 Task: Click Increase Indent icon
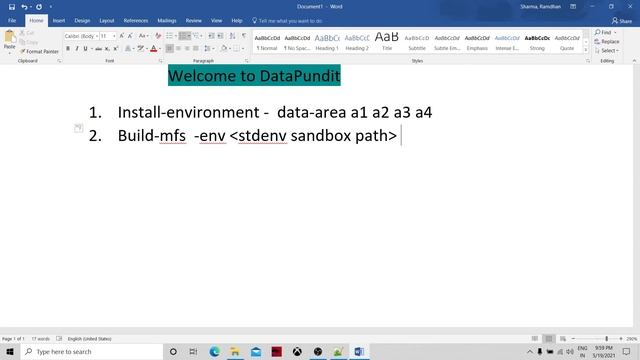coord(220,36)
